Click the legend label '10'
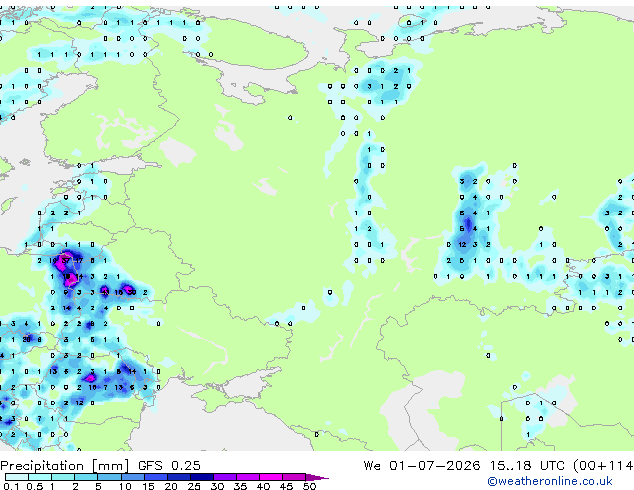 point(125,486)
